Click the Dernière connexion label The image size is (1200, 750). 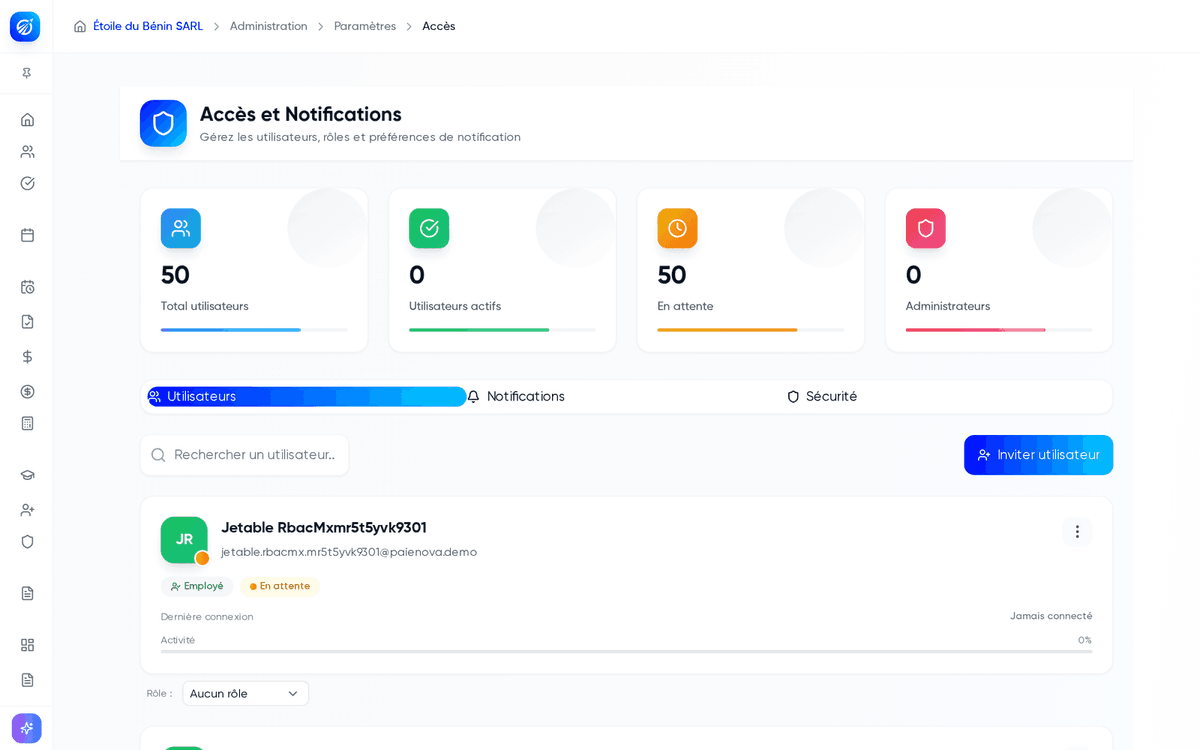coord(207,617)
